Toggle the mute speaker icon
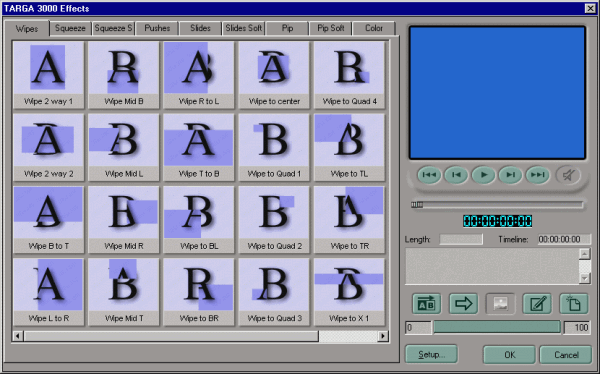Screen dimensions: 600x374 (568, 175)
